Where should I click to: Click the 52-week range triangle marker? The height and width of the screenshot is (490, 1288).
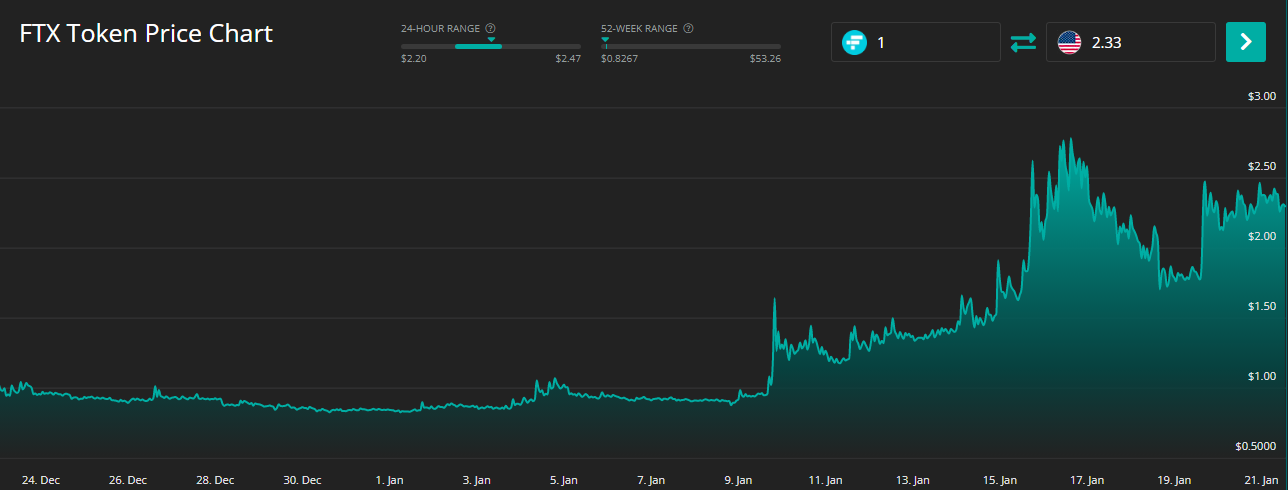point(605,40)
